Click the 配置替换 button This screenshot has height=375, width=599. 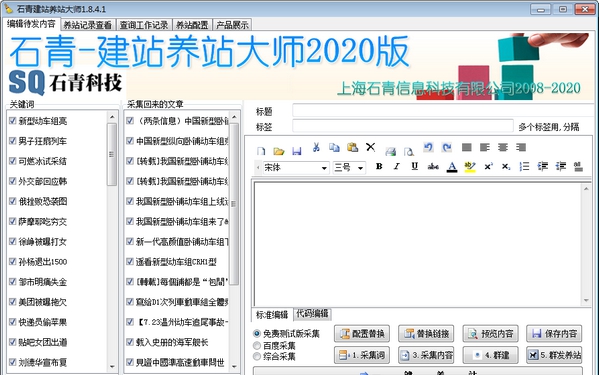coord(362,334)
